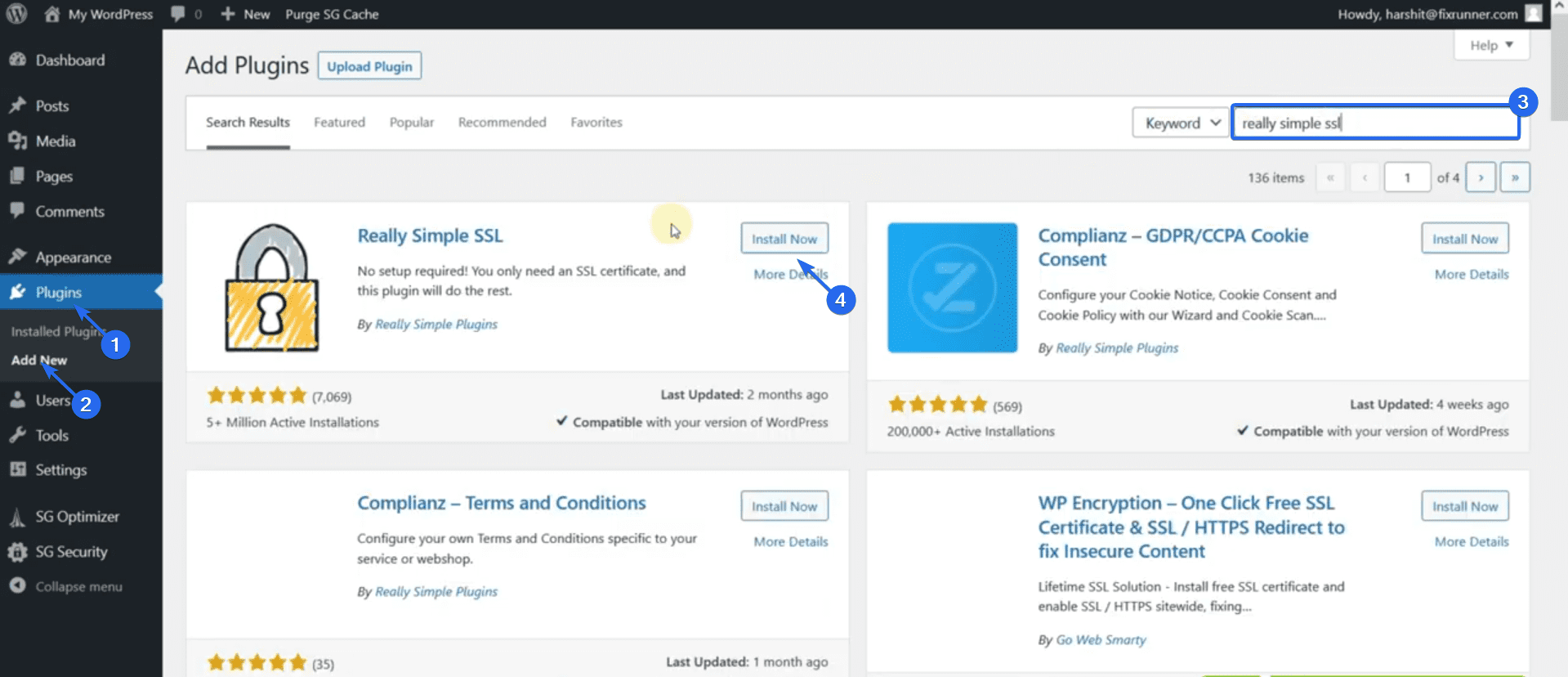Viewport: 1568px width, 677px height.
Task: Jump to the last results page arrow
Action: tap(1515, 177)
